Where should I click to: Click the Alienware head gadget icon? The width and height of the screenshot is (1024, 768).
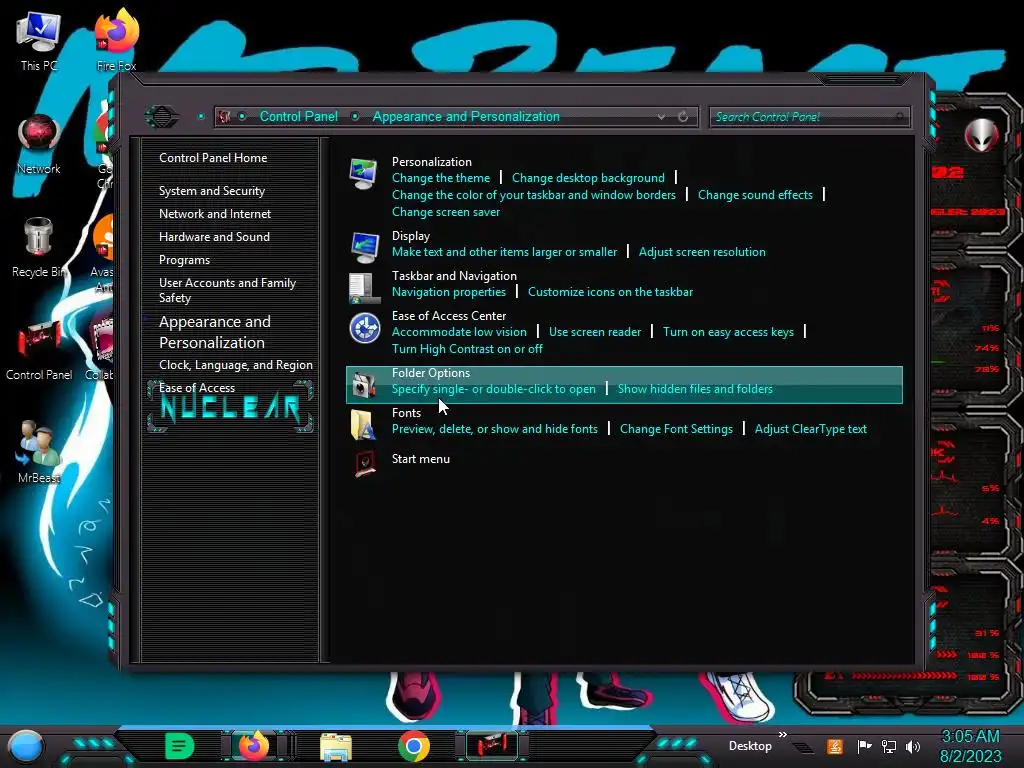pyautogui.click(x=981, y=135)
